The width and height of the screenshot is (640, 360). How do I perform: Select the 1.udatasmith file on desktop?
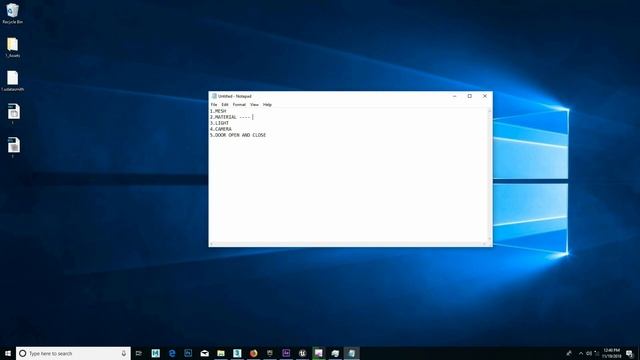pos(13,81)
